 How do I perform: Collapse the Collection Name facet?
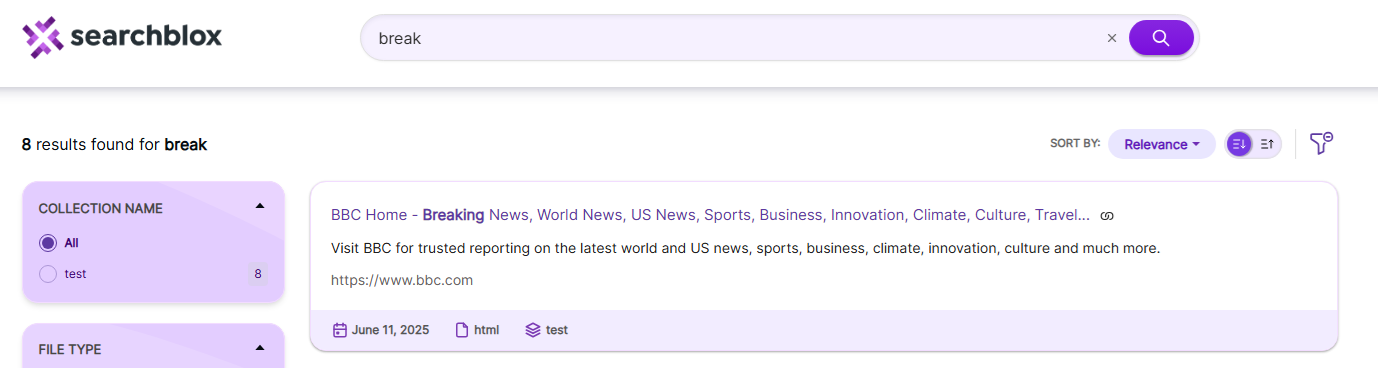260,207
